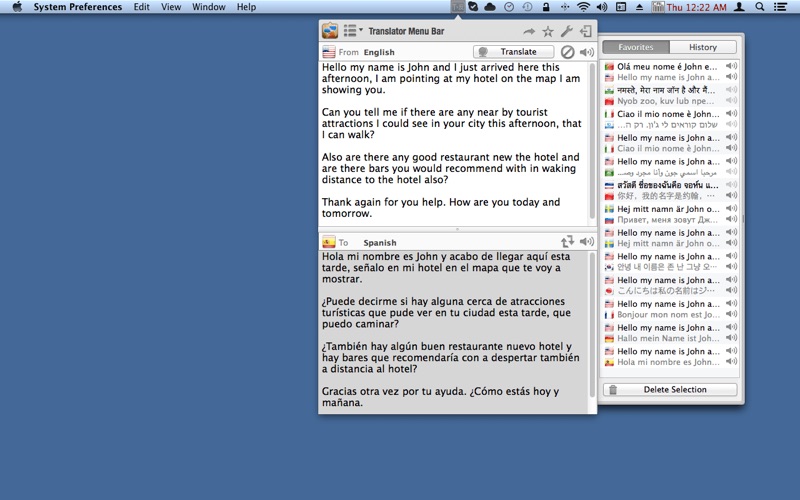Screen dimensions: 800x500
Task: Click the exit door icon in header
Action: tap(586, 31)
